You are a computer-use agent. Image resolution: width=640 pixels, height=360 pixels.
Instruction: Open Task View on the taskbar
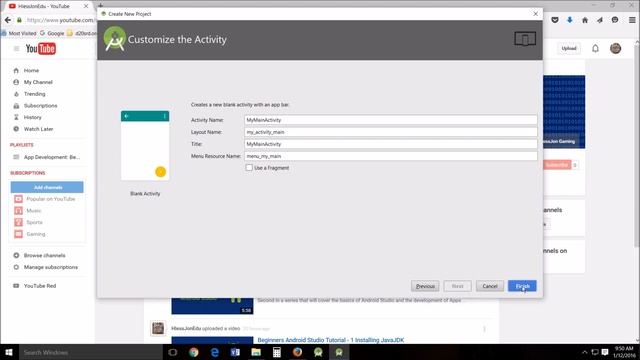[173, 352]
